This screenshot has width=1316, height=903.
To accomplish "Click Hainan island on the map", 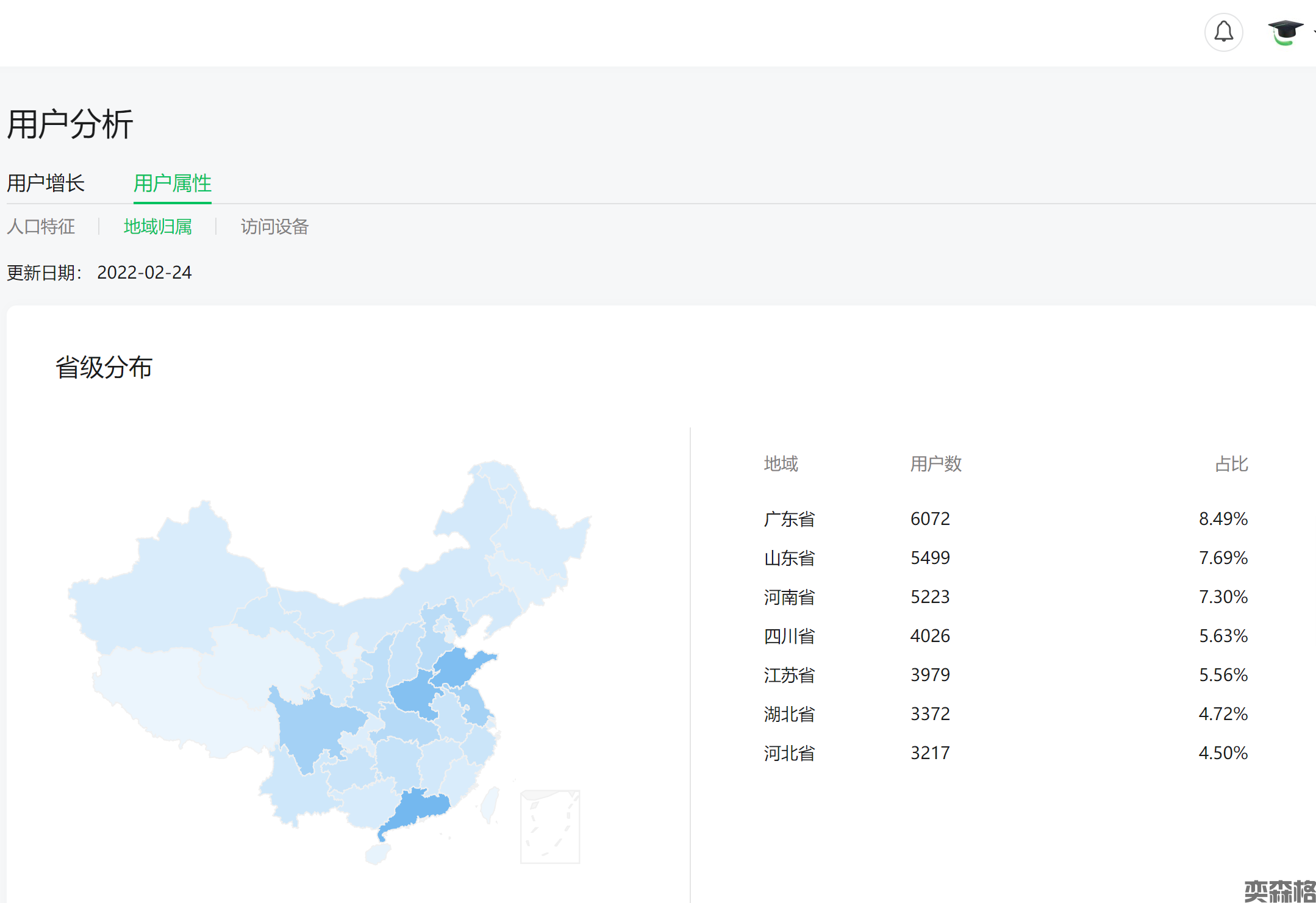I will (x=377, y=854).
